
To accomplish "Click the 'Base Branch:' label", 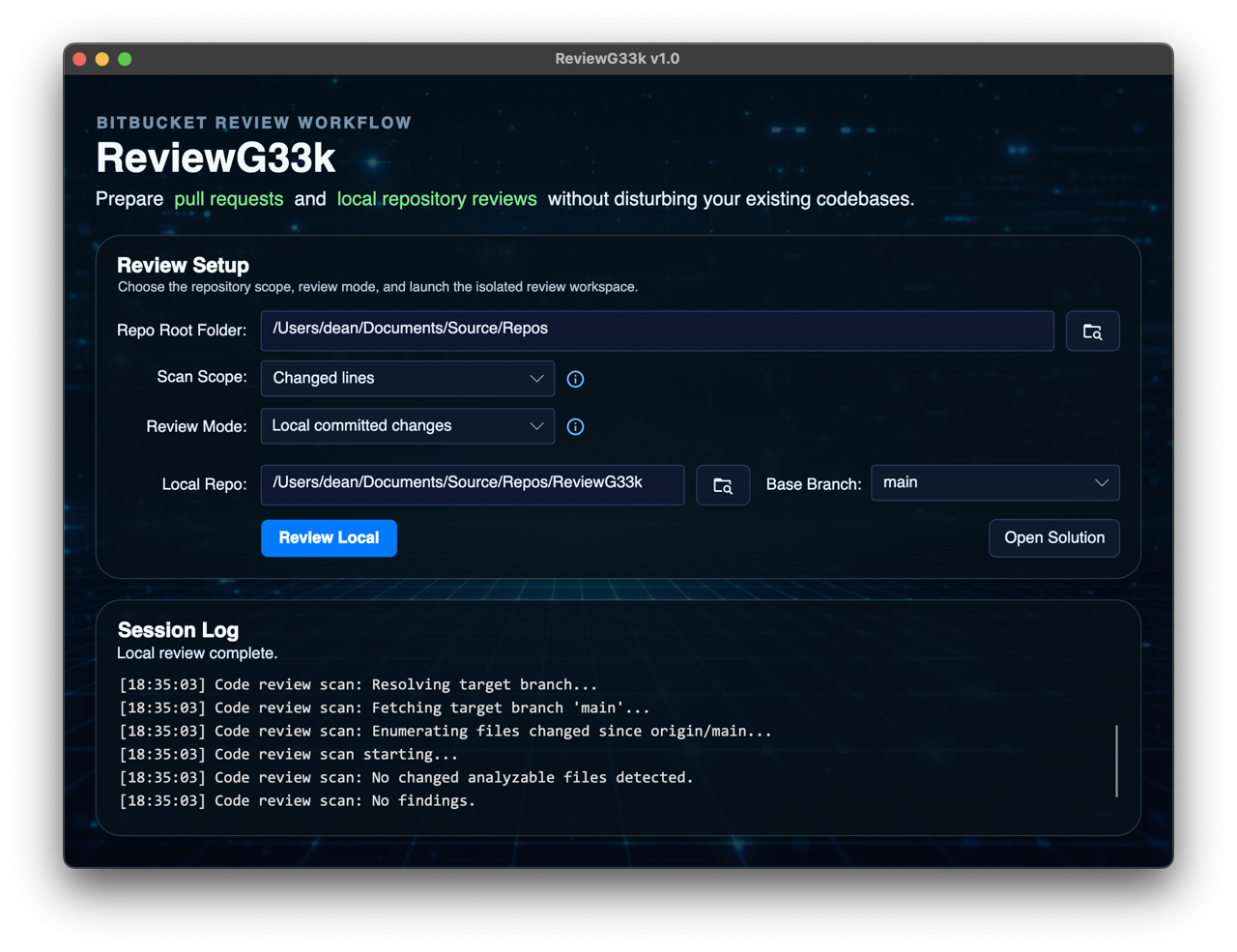I will (814, 484).
